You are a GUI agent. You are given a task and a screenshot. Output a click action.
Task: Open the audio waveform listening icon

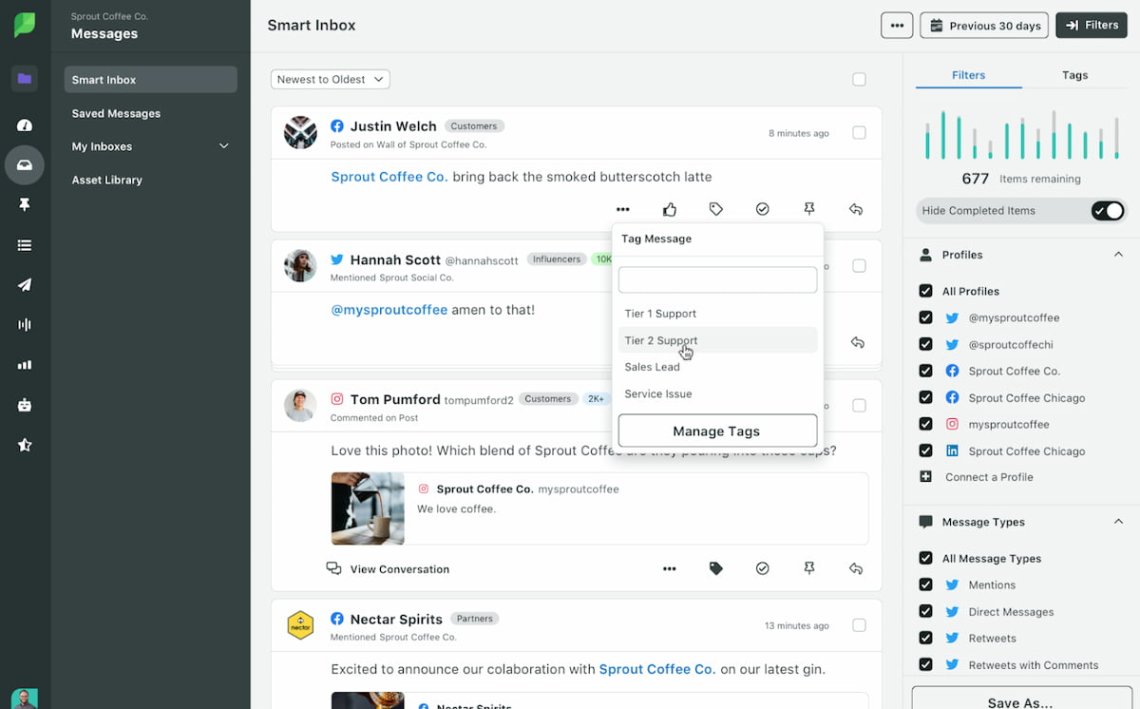[24, 325]
